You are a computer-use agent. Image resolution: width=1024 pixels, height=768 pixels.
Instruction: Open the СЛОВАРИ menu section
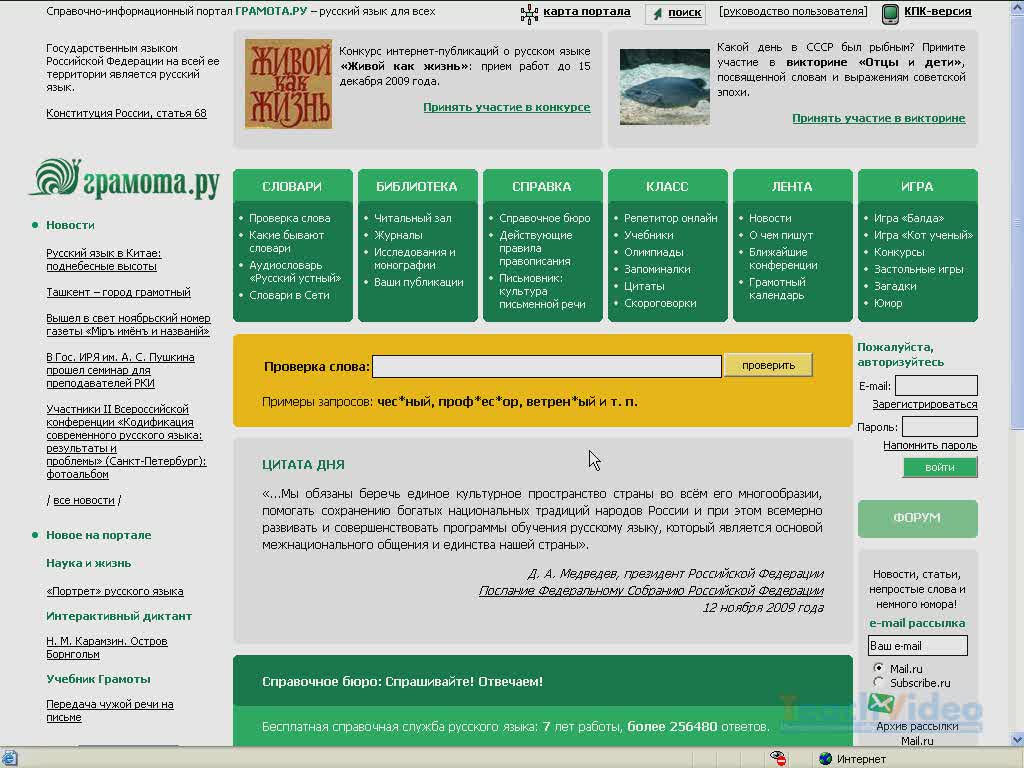click(x=292, y=186)
